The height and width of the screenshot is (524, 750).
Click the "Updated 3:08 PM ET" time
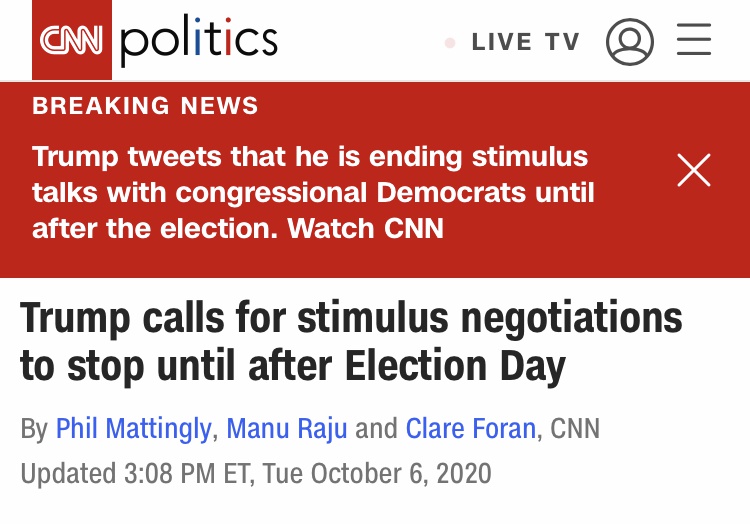click(x=136, y=472)
